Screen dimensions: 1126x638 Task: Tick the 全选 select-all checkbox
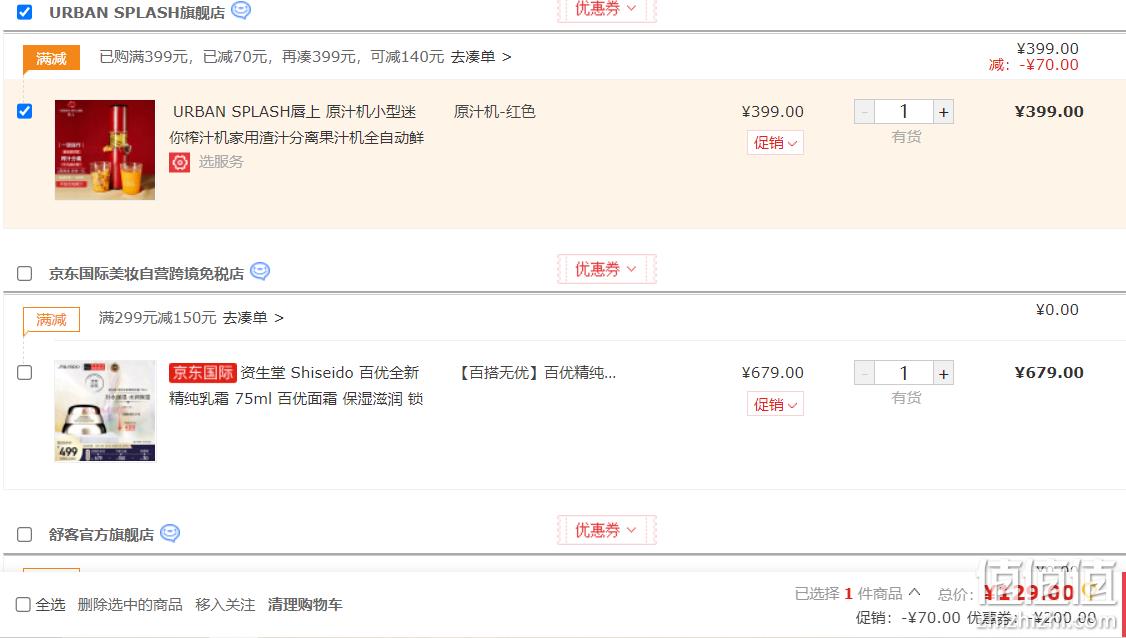(x=23, y=605)
